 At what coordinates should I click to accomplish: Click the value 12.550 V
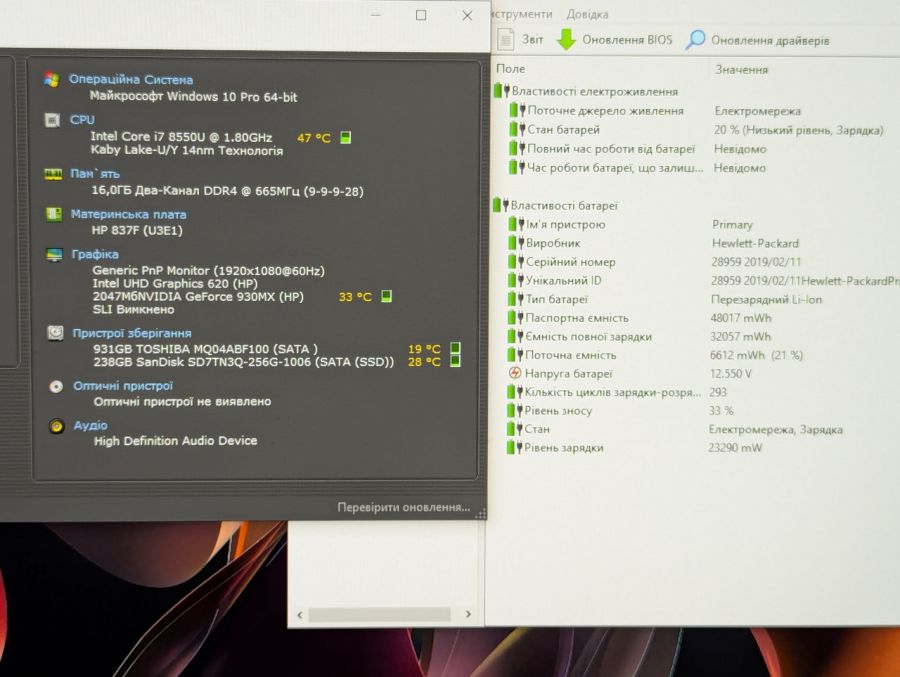(731, 374)
